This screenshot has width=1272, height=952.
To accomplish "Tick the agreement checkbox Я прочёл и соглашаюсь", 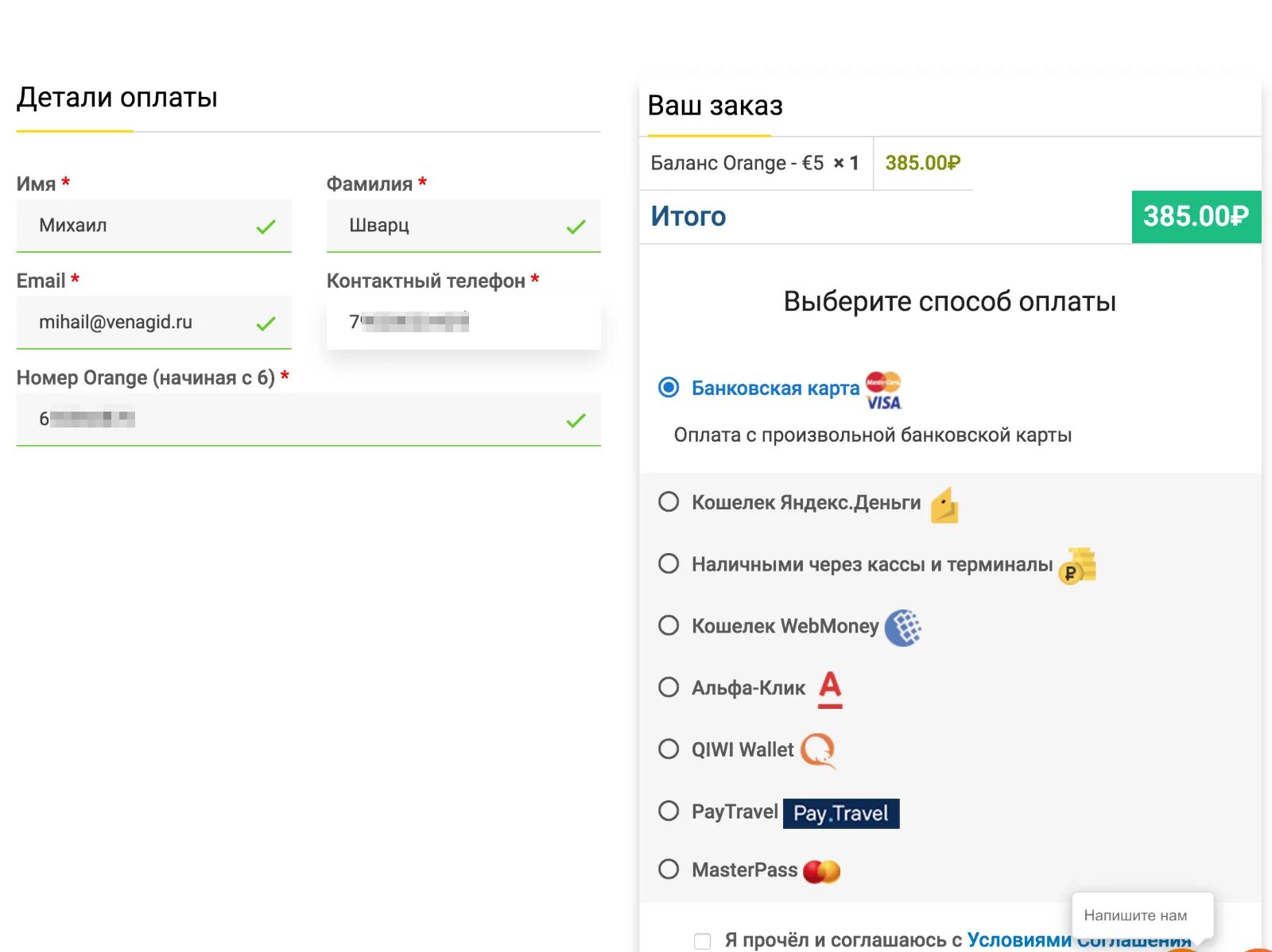I will pos(702,941).
